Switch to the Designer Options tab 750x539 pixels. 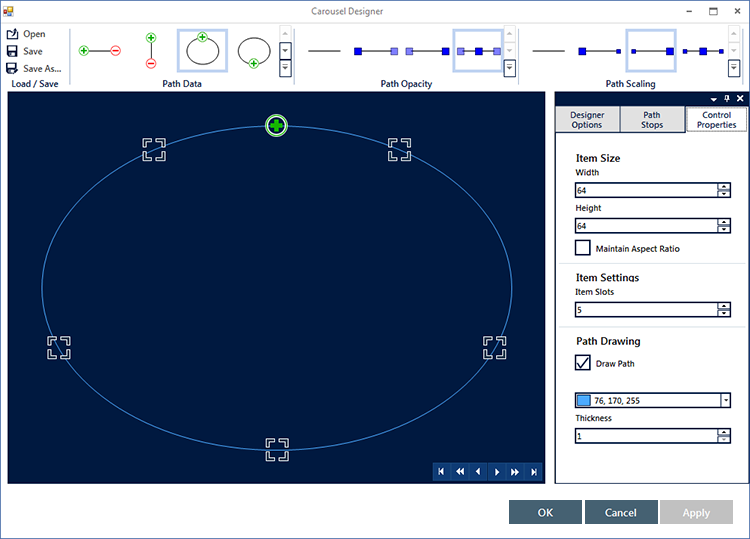(x=586, y=120)
